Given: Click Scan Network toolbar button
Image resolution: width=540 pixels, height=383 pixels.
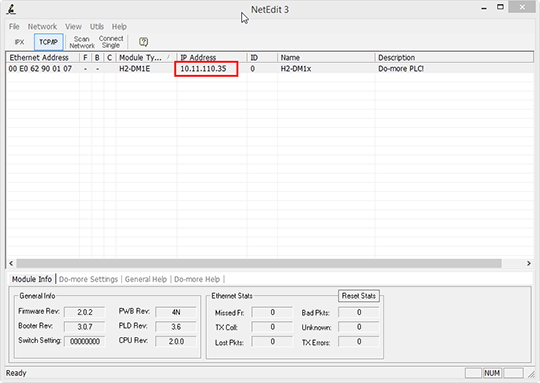Looking at the screenshot, I should (x=82, y=42).
